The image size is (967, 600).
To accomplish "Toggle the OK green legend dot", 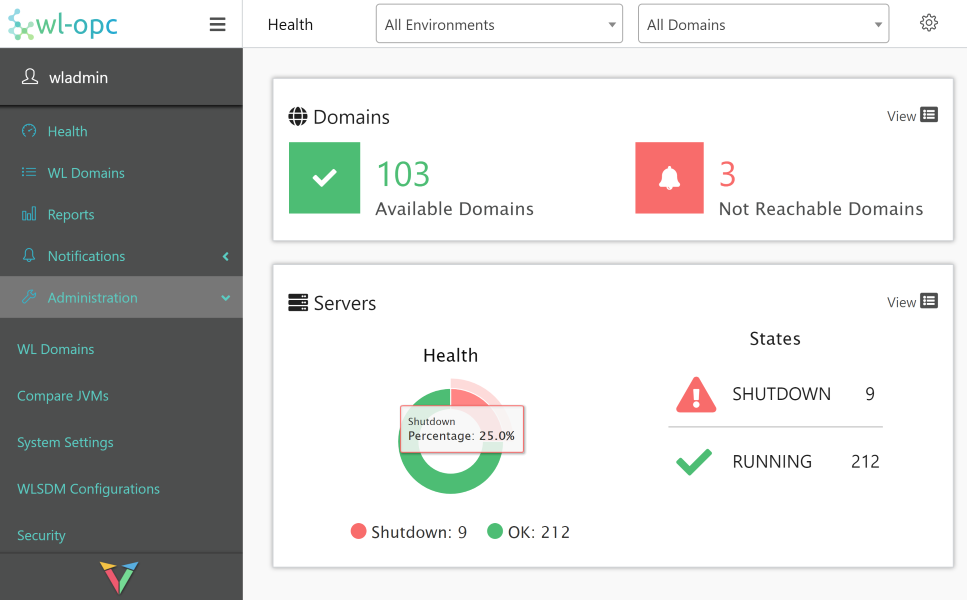I will point(495,531).
